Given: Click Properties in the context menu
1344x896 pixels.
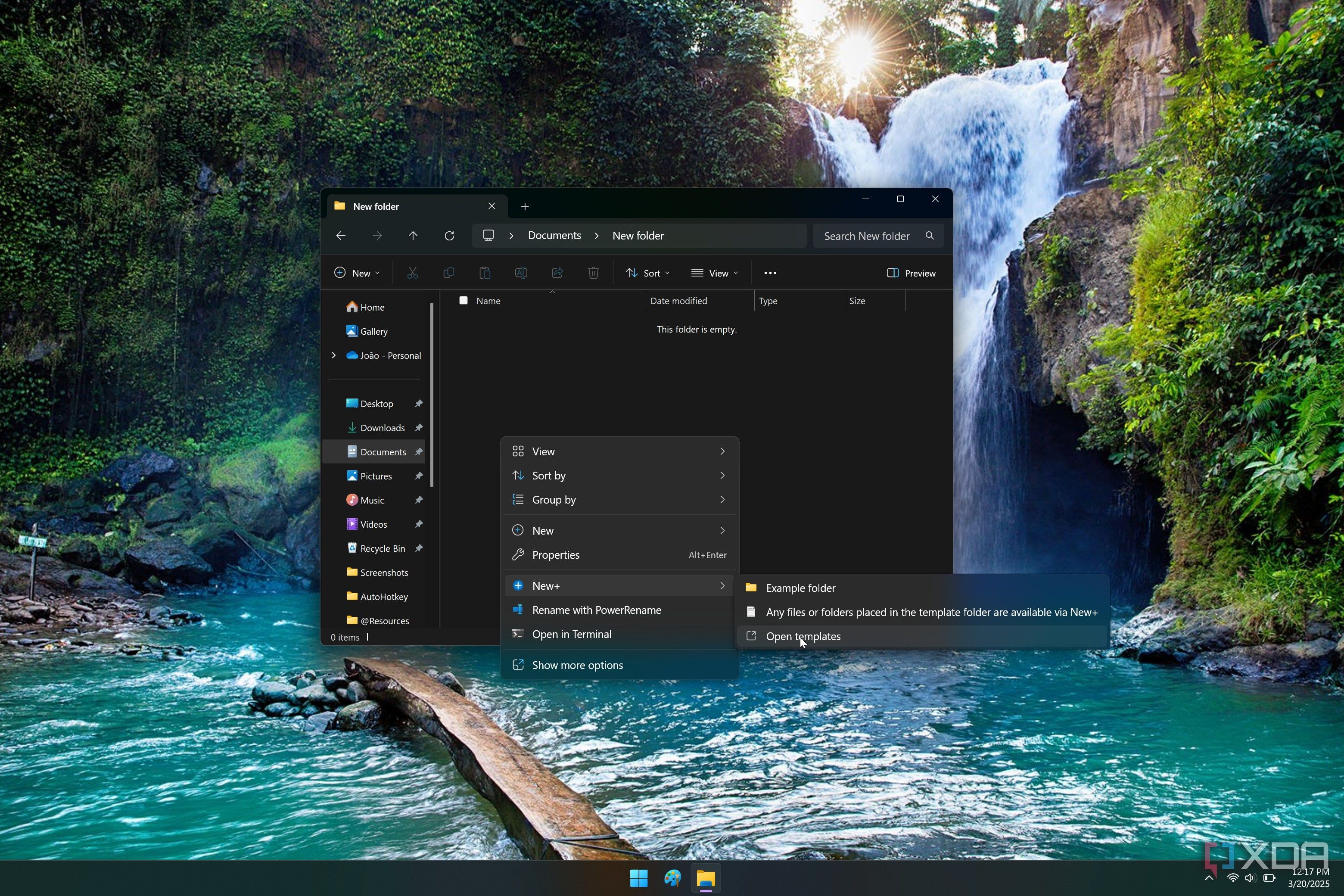Looking at the screenshot, I should point(619,555).
